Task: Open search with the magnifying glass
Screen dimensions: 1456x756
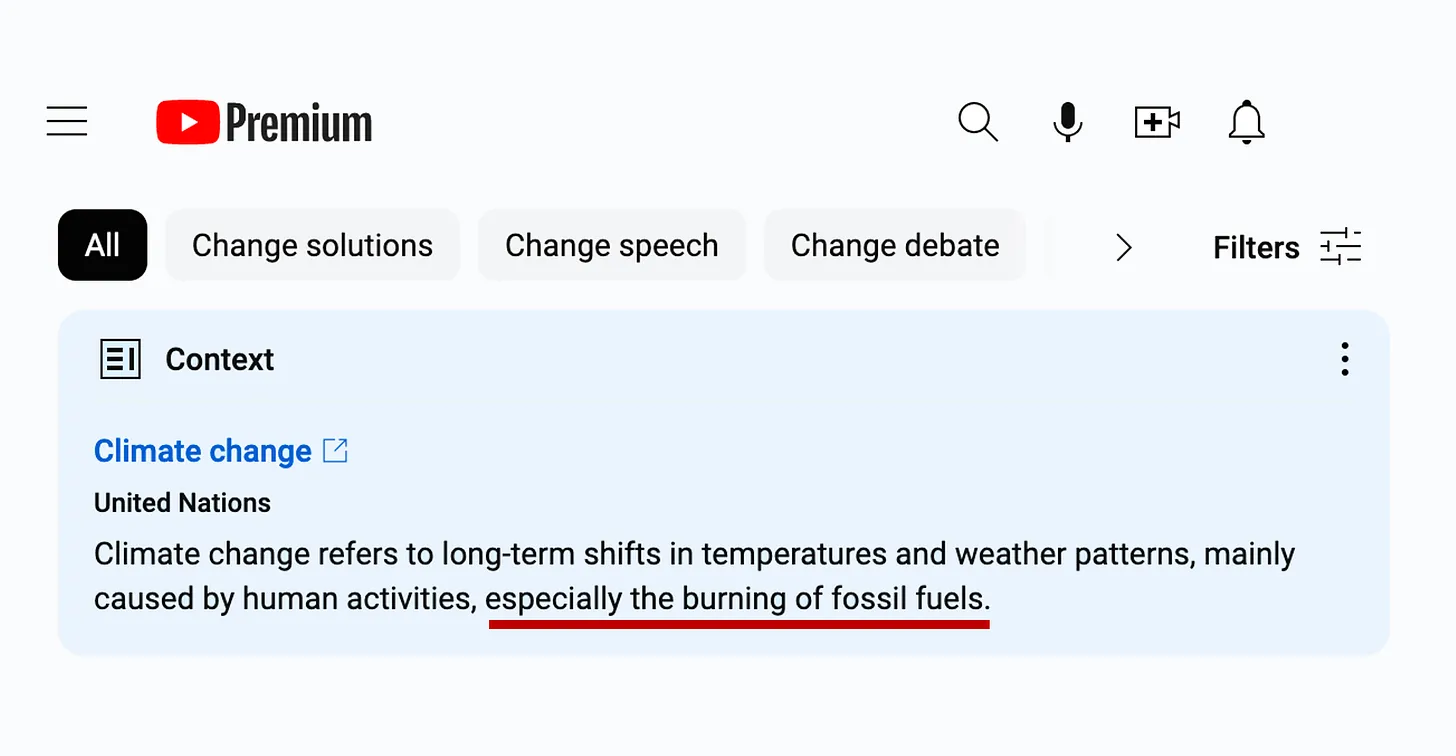Action: 977,122
